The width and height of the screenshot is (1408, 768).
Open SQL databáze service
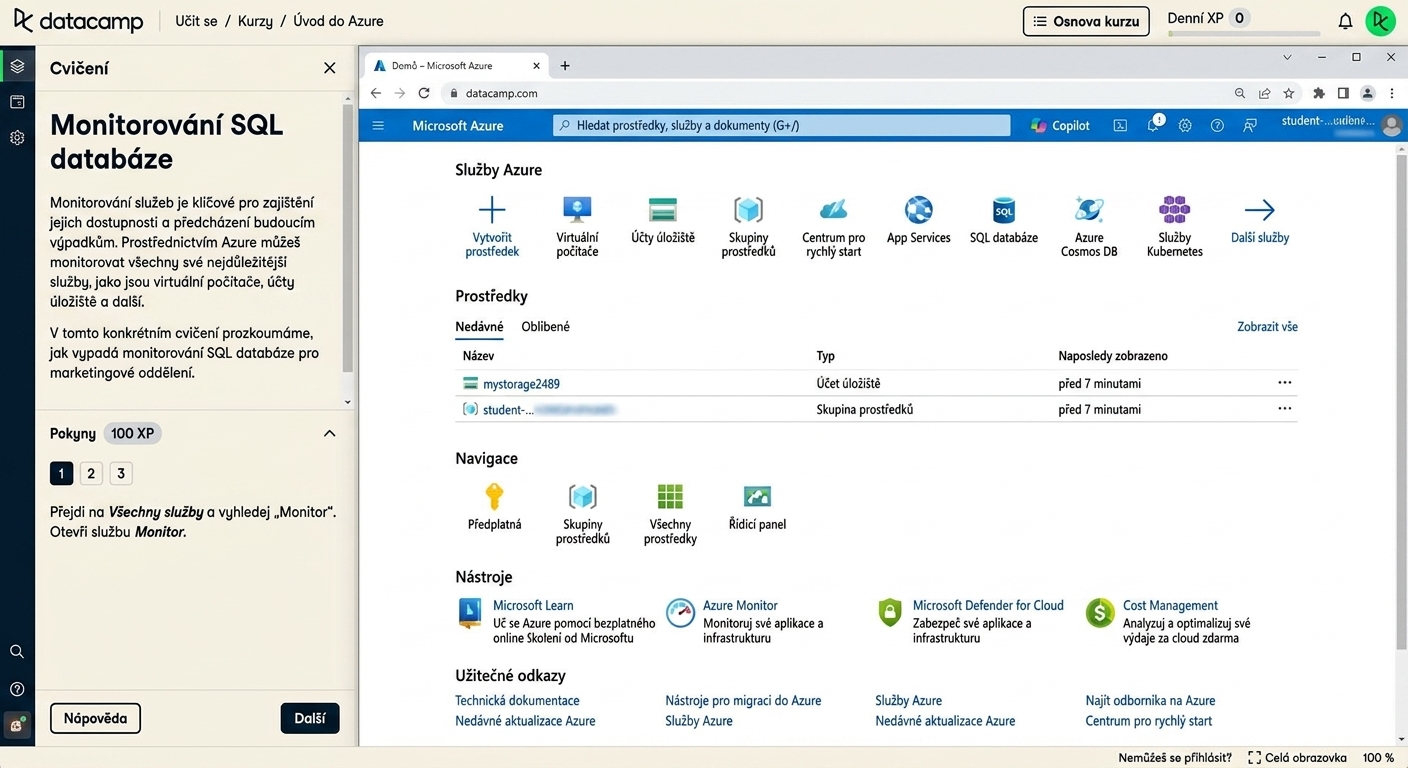1004,220
